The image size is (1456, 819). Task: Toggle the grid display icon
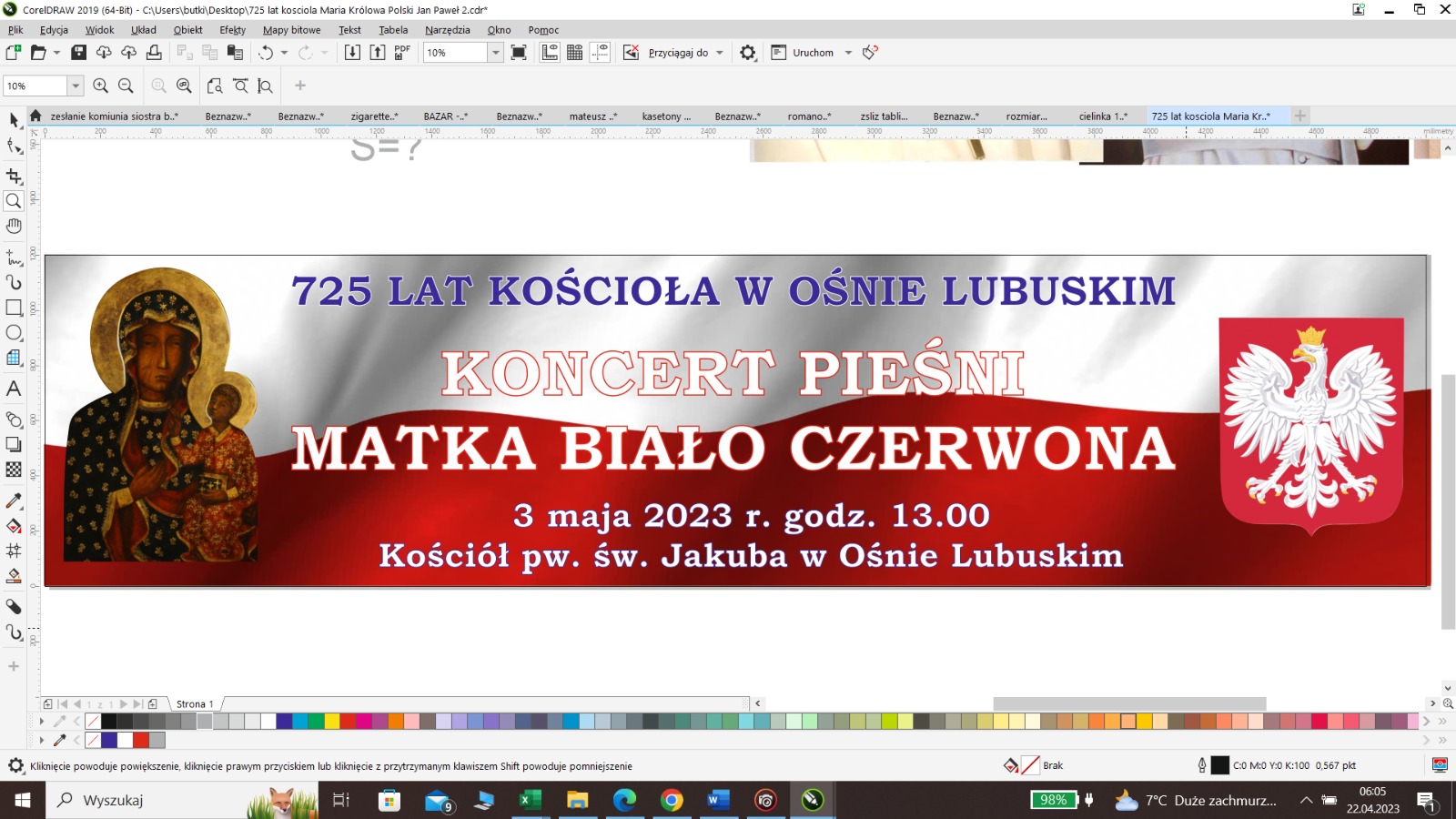(x=575, y=53)
